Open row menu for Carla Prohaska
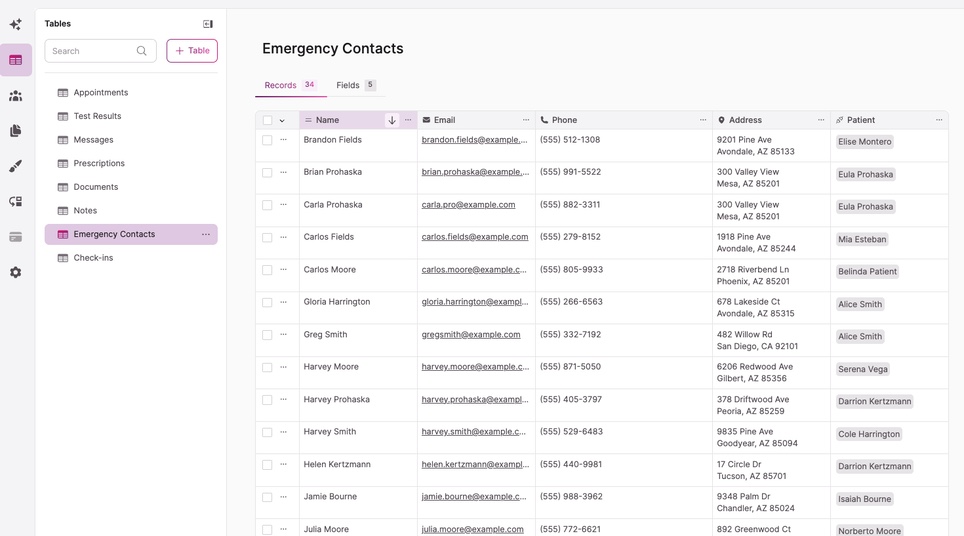Screen dimensions: 964x536 (283, 204)
